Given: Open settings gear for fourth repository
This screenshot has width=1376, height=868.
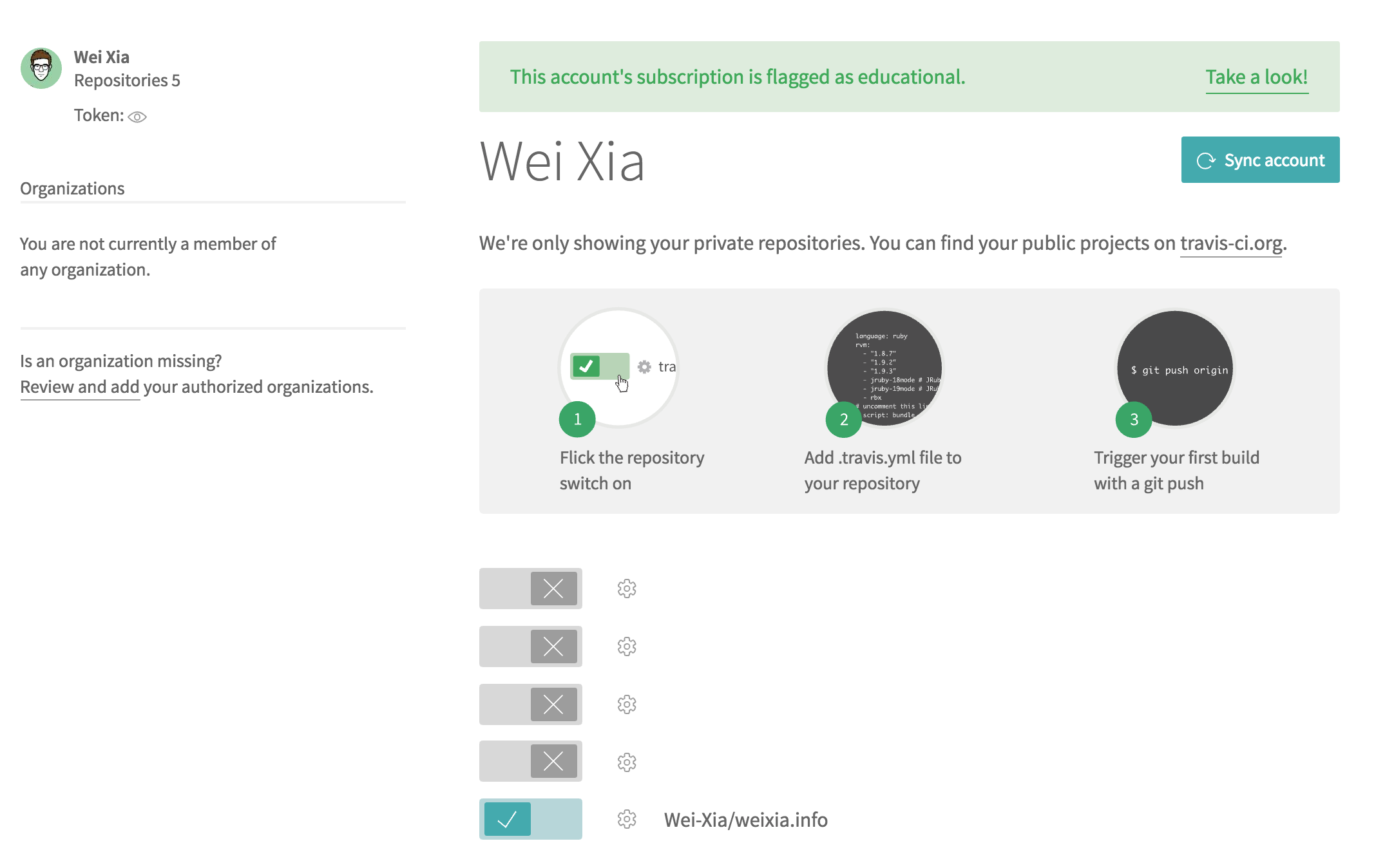Looking at the screenshot, I should pyautogui.click(x=627, y=762).
